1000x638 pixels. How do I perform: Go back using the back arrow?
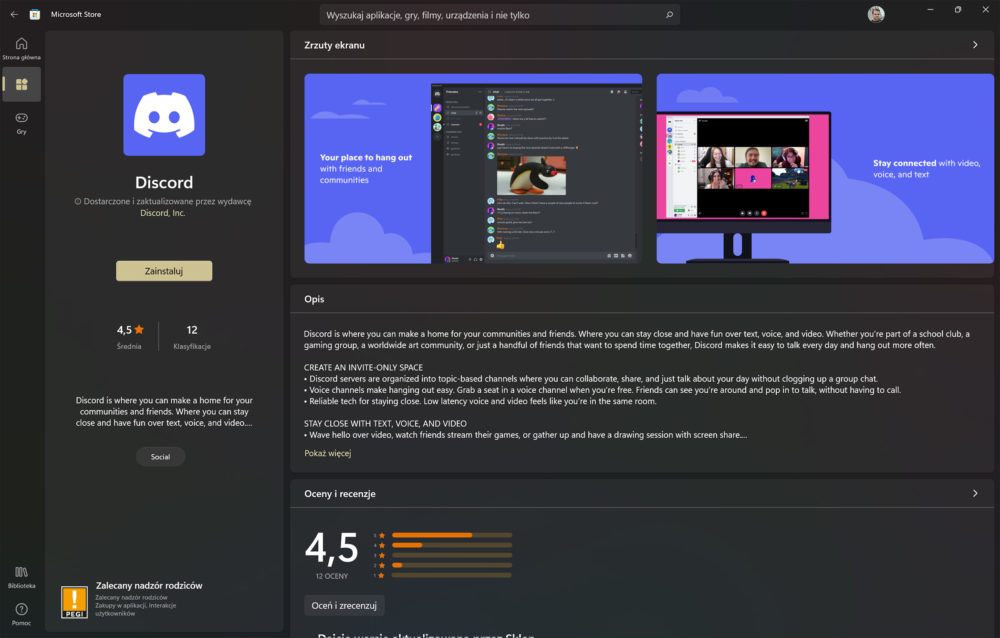(14, 14)
